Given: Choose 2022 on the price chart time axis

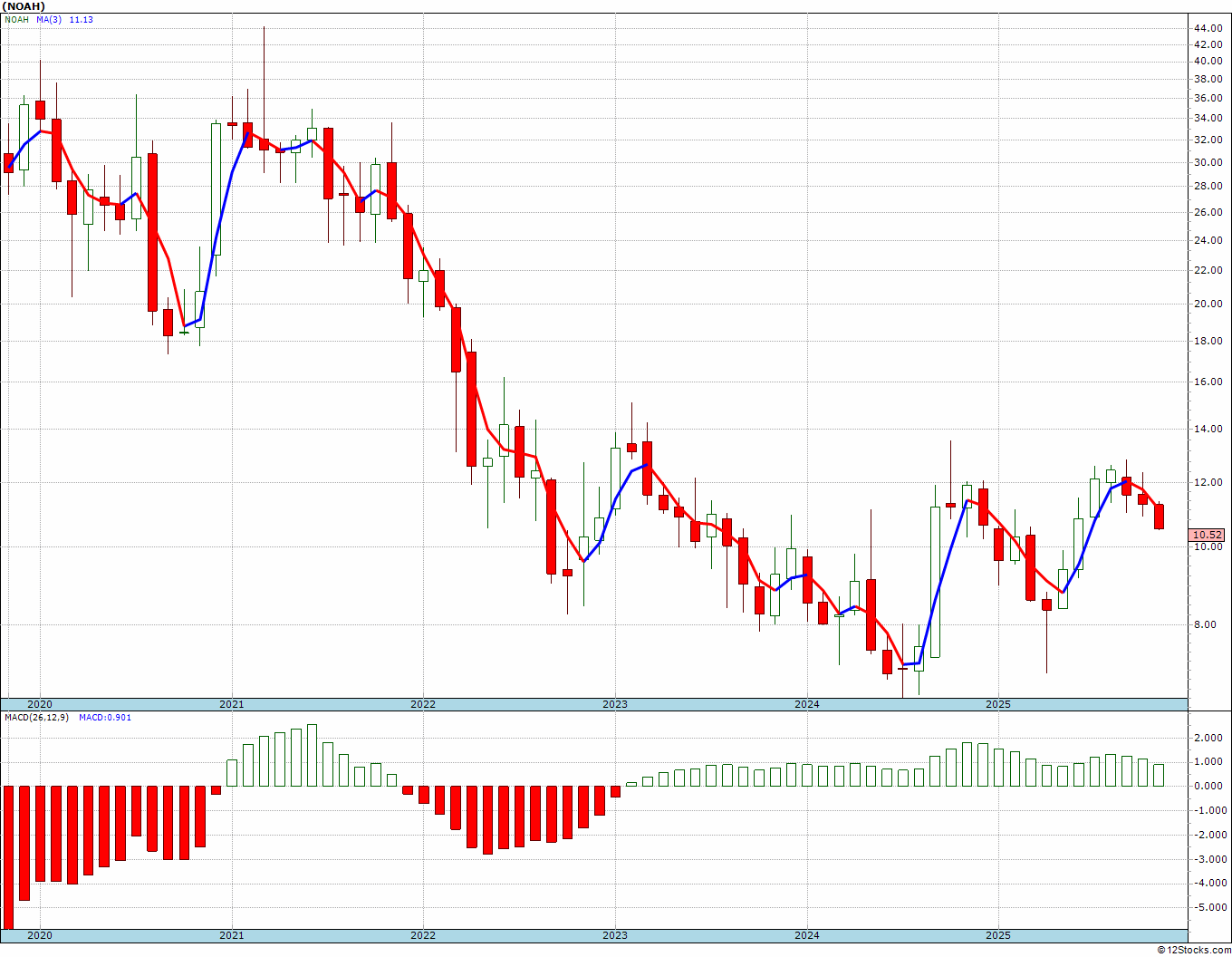Looking at the screenshot, I should (423, 704).
